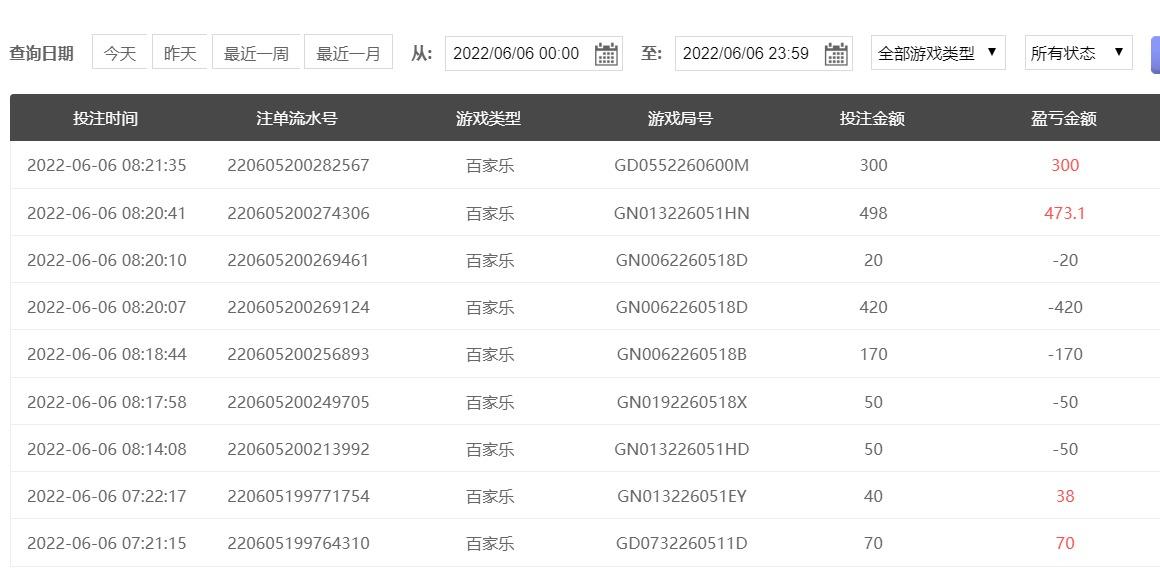Click the 盈亏金额 column header
This screenshot has width=1160, height=582.
pos(1064,118)
